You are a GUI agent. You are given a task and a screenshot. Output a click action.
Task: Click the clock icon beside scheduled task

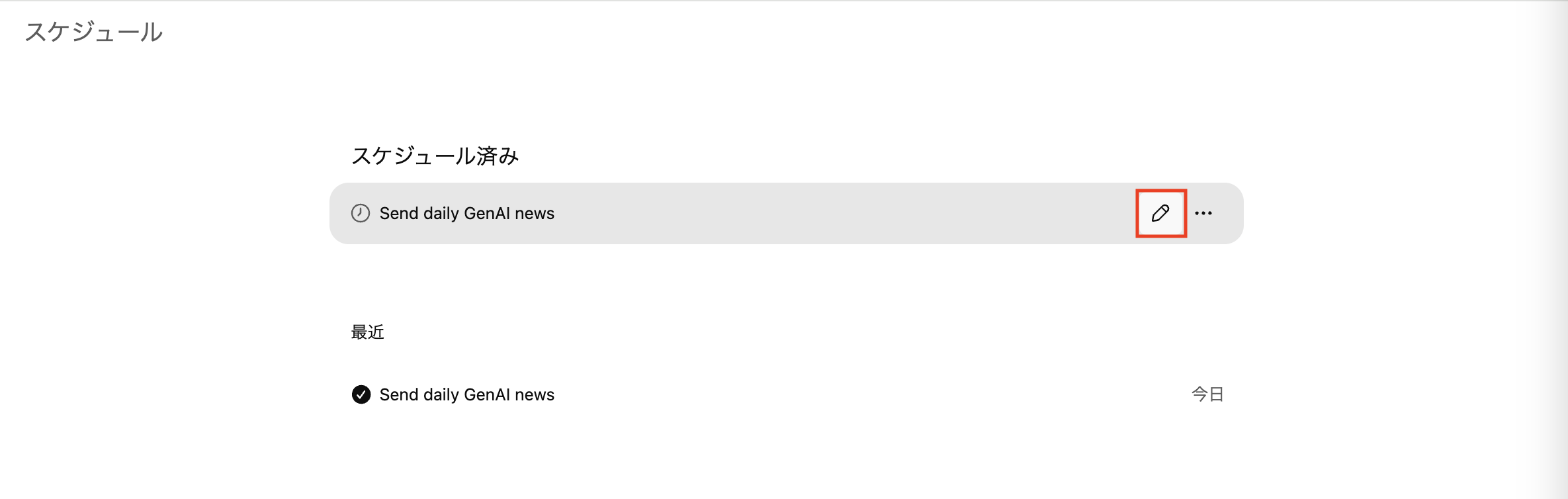click(x=361, y=213)
